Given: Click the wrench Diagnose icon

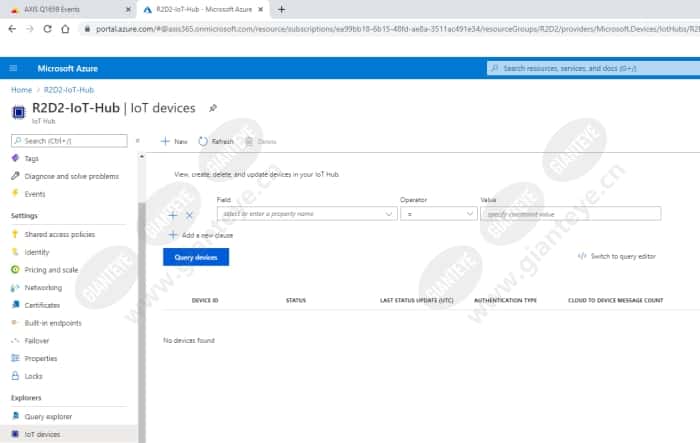Looking at the screenshot, I should point(15,176).
